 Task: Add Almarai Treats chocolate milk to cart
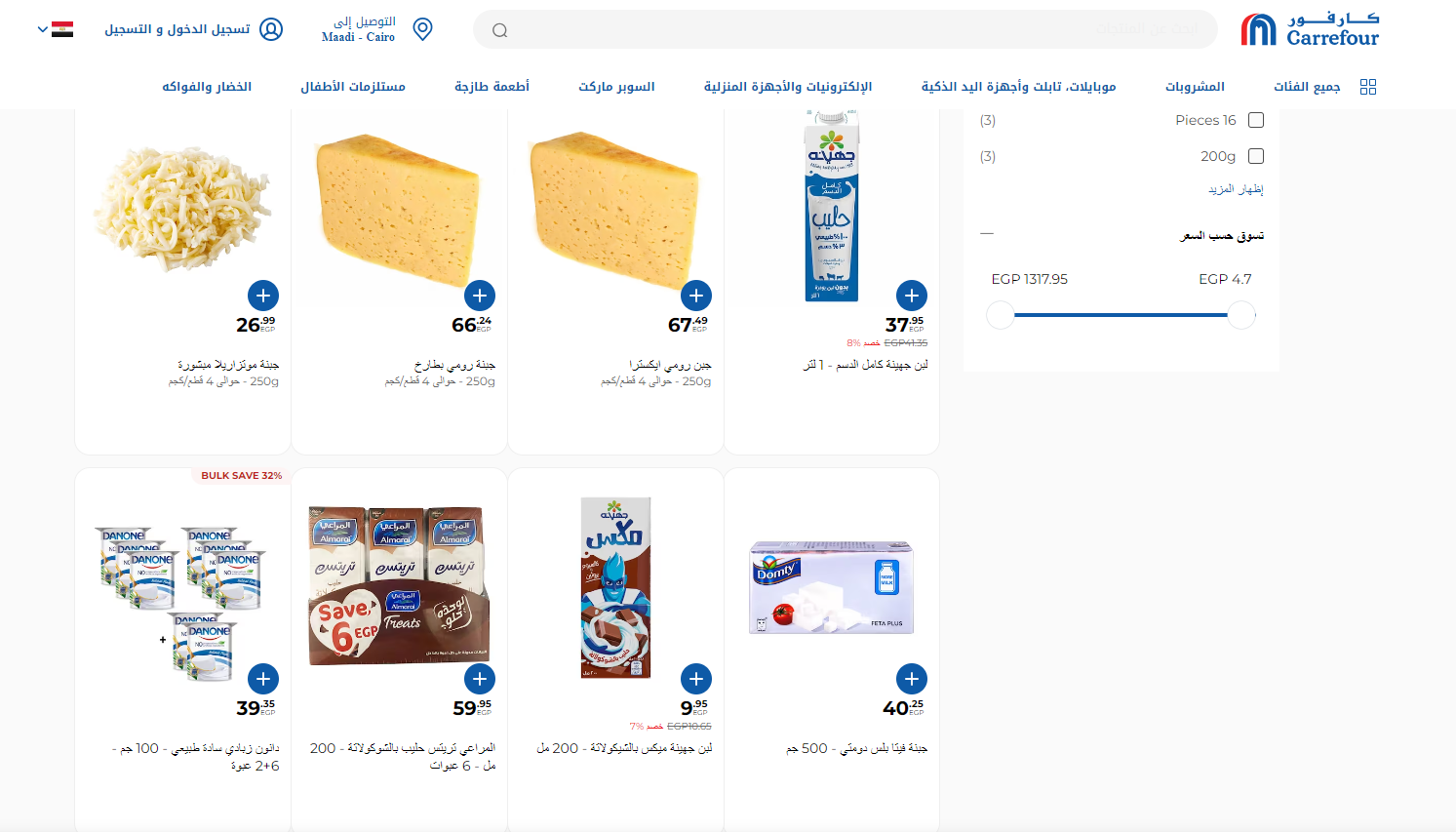480,679
